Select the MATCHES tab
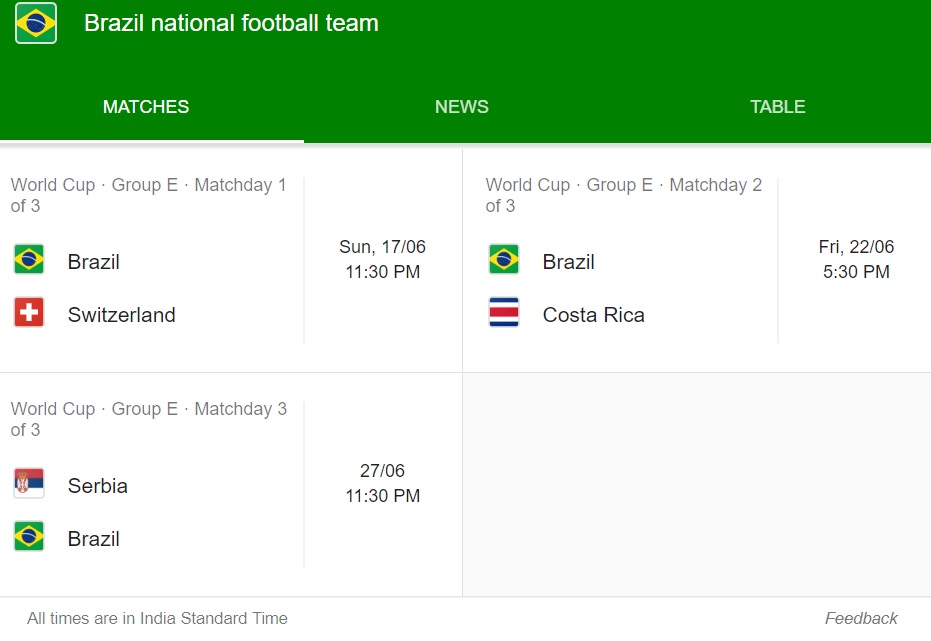 (x=146, y=107)
